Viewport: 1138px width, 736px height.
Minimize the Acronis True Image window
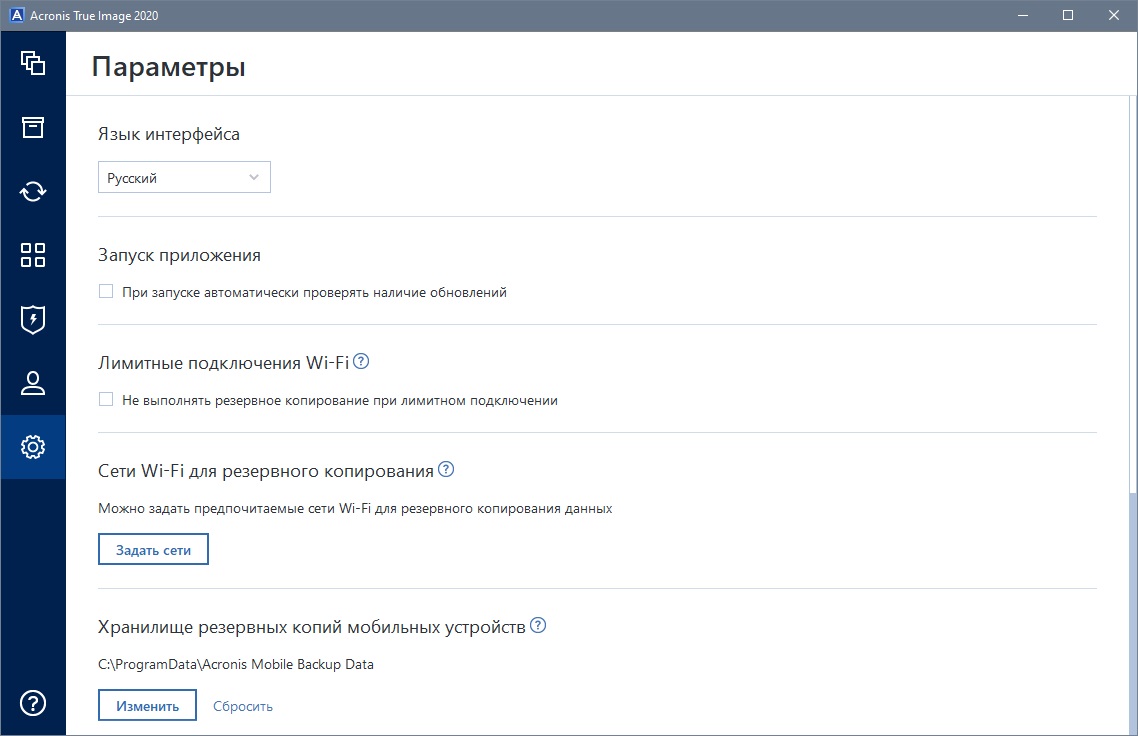(x=1022, y=15)
